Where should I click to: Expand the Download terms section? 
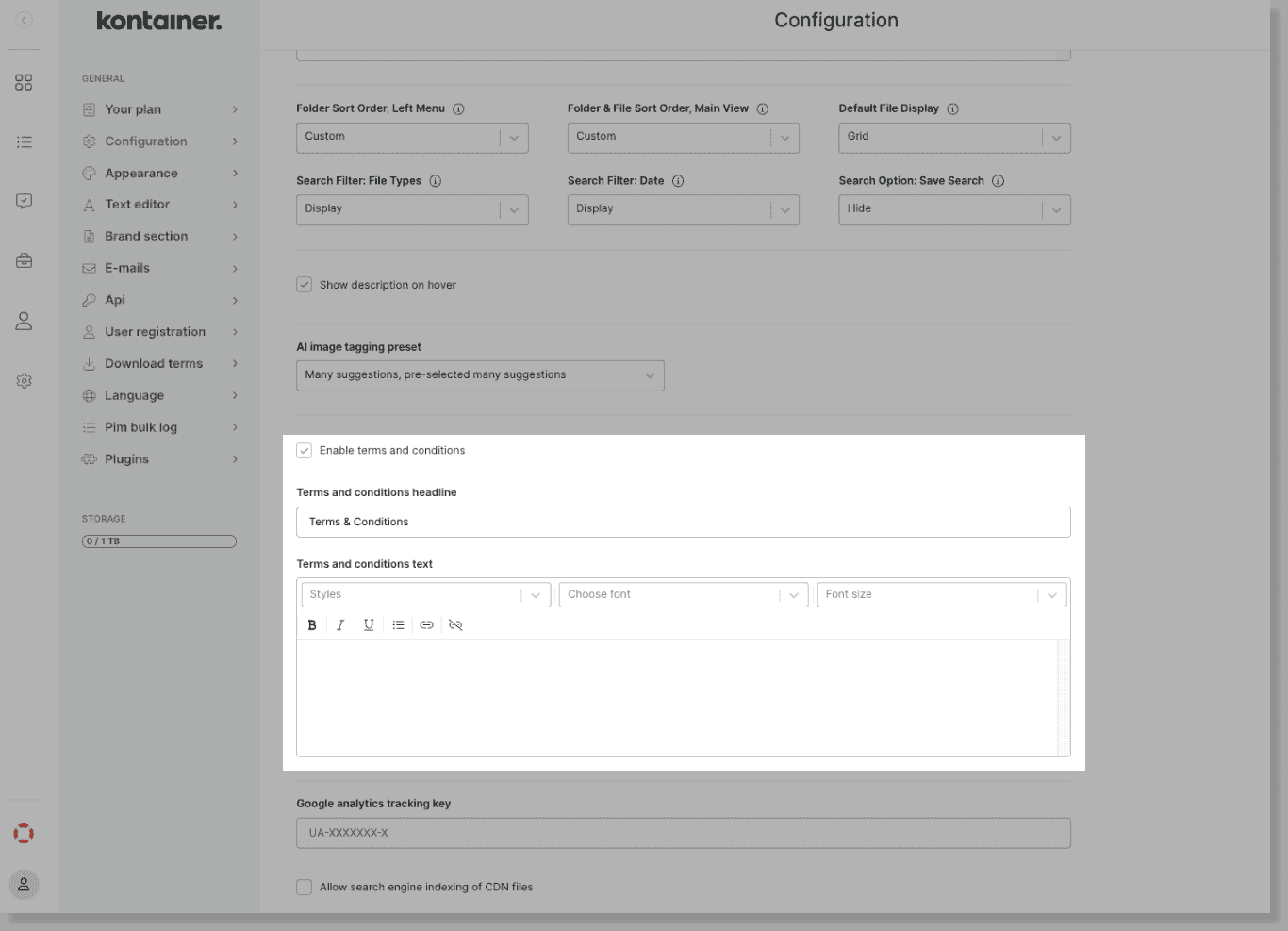pos(154,363)
